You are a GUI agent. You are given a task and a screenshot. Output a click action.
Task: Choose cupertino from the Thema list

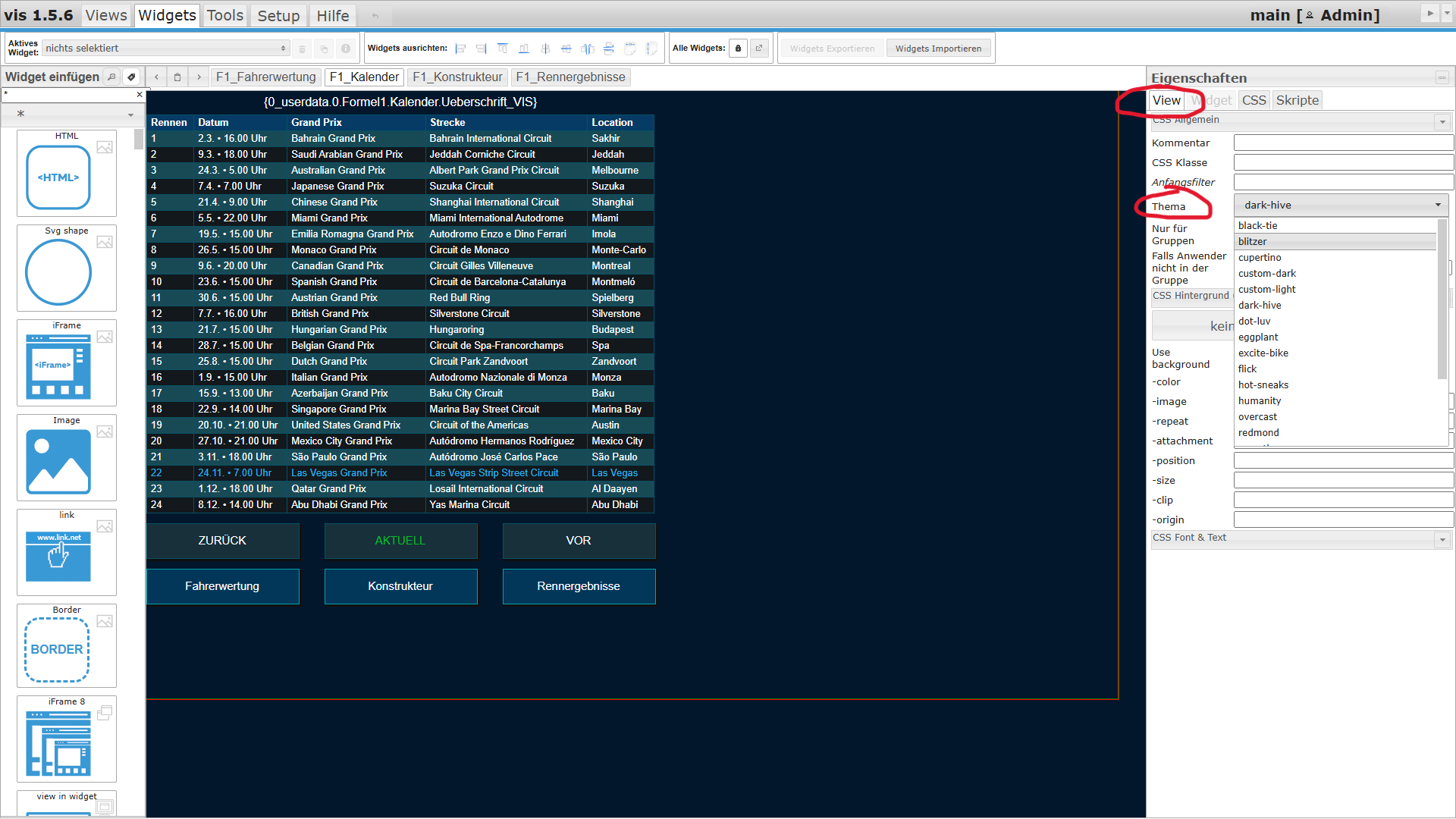pyautogui.click(x=1260, y=258)
